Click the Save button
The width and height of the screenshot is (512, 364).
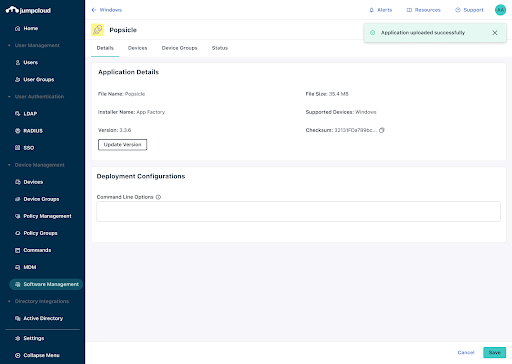[494, 352]
